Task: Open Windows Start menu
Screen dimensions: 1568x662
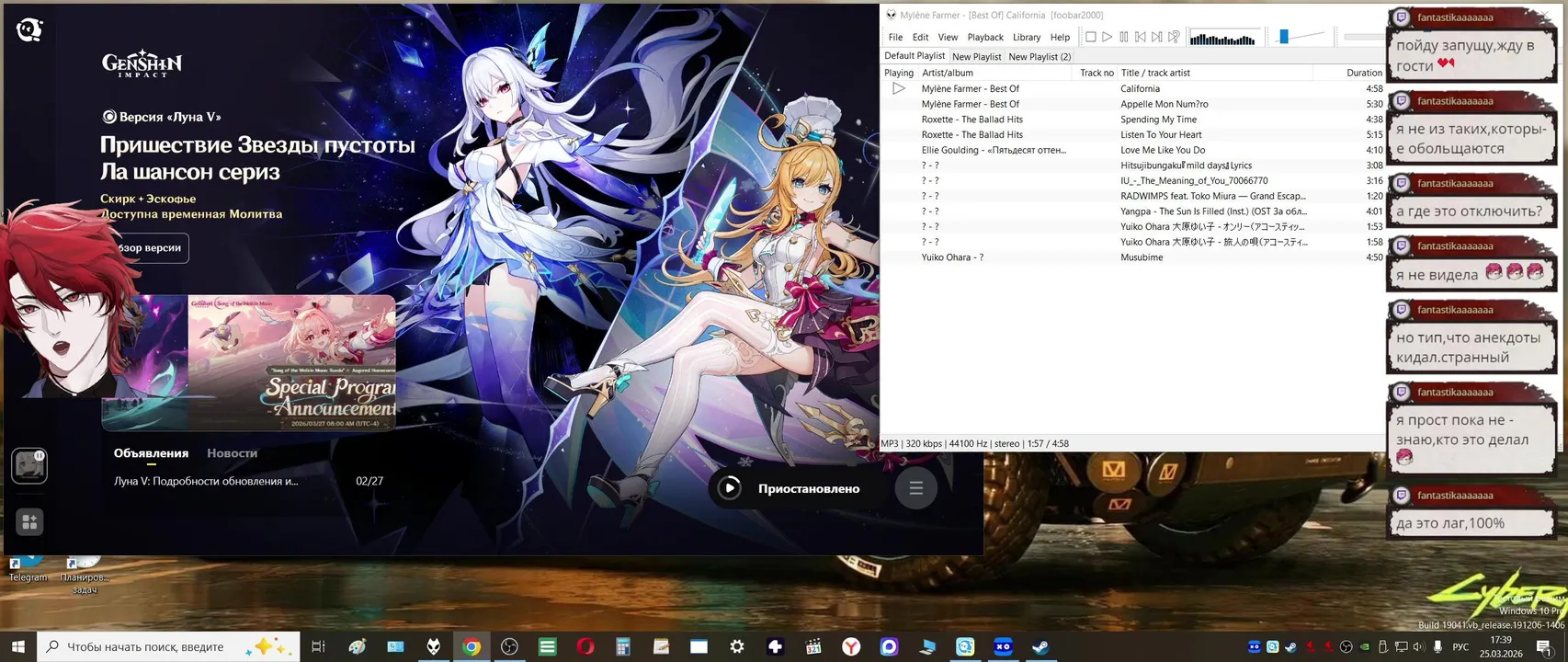Action: coord(18,646)
